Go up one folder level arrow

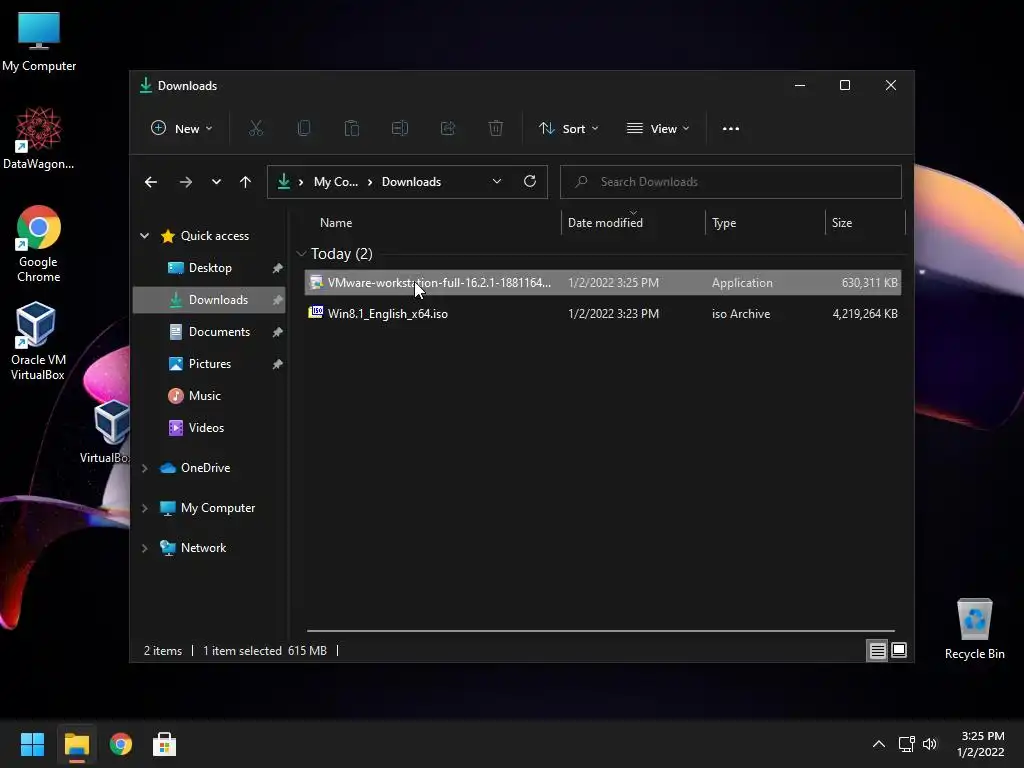pyautogui.click(x=245, y=182)
